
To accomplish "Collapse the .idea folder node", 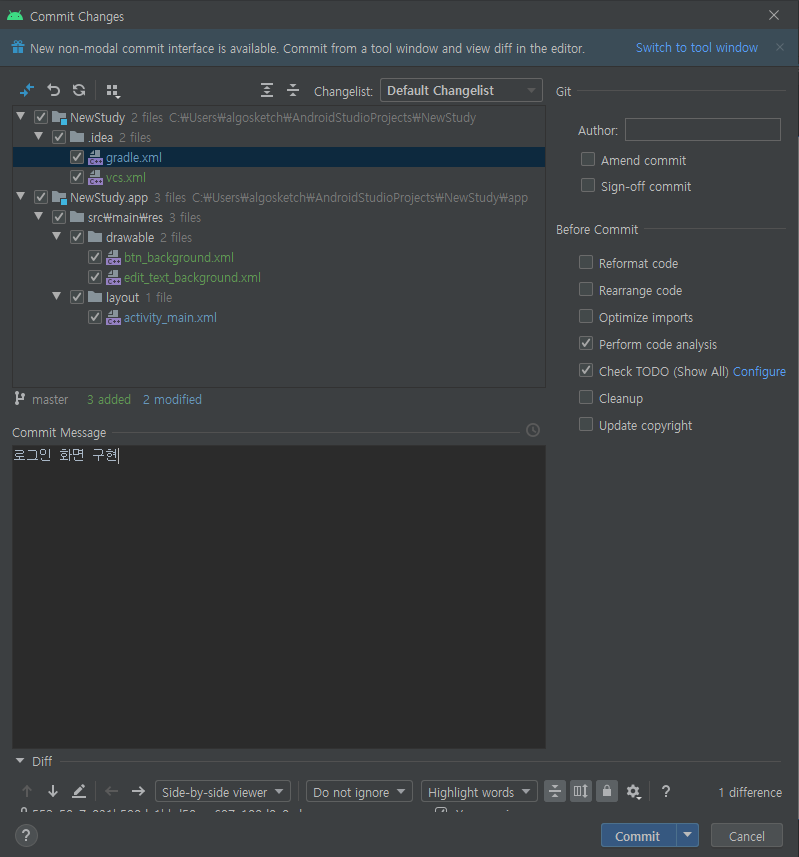I will (39, 136).
